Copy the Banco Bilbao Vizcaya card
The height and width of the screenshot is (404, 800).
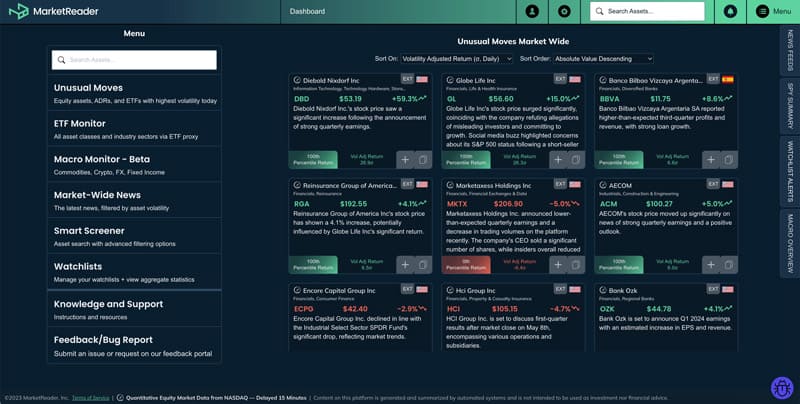pos(729,160)
